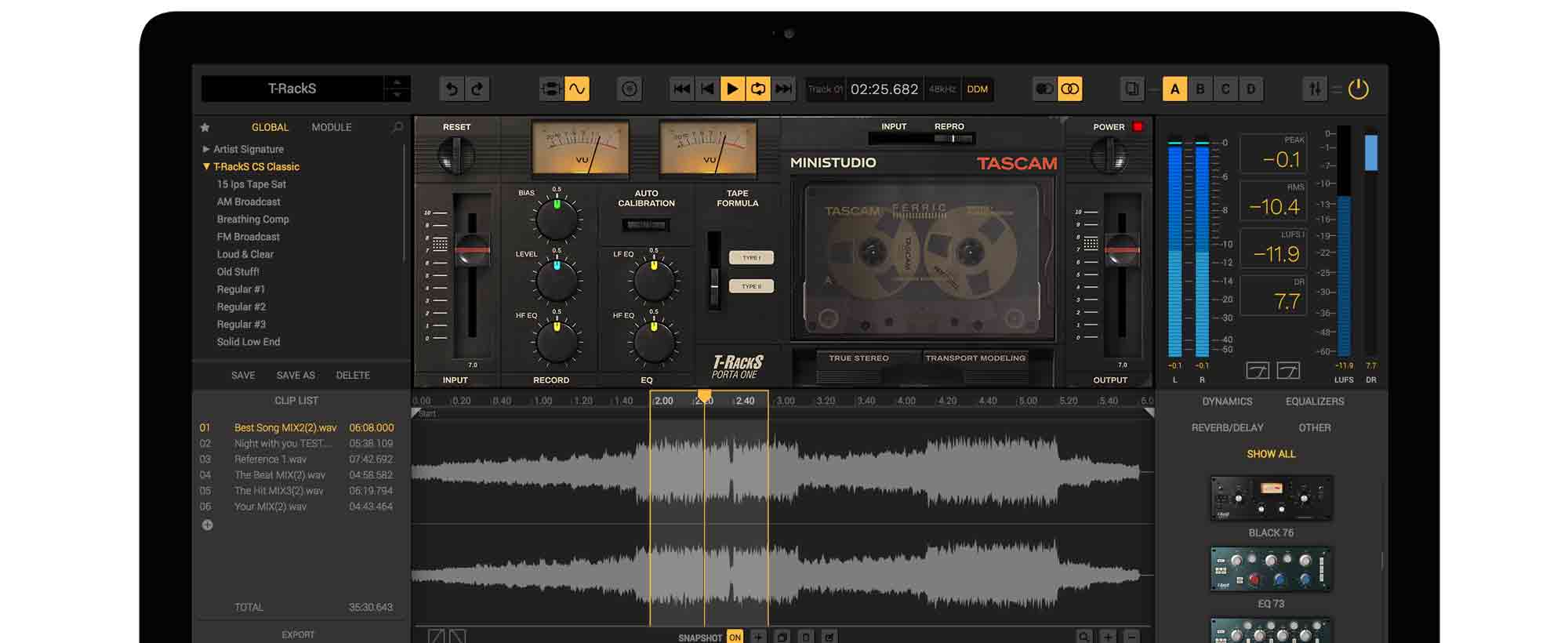The width and height of the screenshot is (1568, 643).
Task: Select the filled-circles mono mode button
Action: click(x=1044, y=89)
